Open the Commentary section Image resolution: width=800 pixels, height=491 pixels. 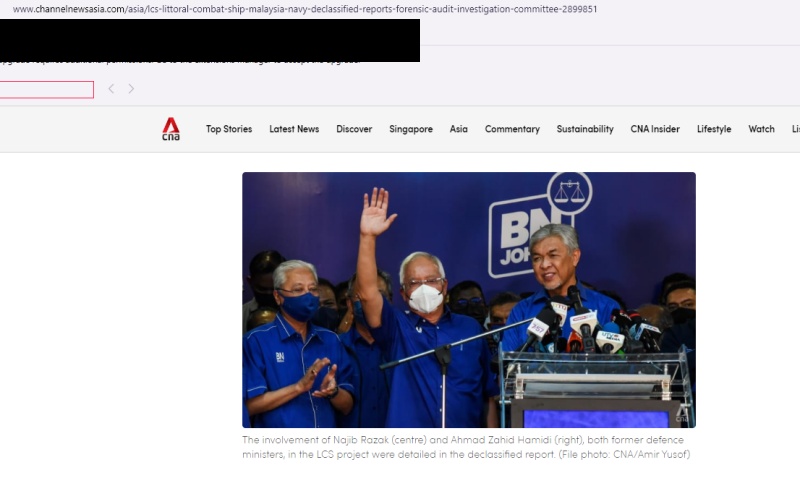[512, 129]
